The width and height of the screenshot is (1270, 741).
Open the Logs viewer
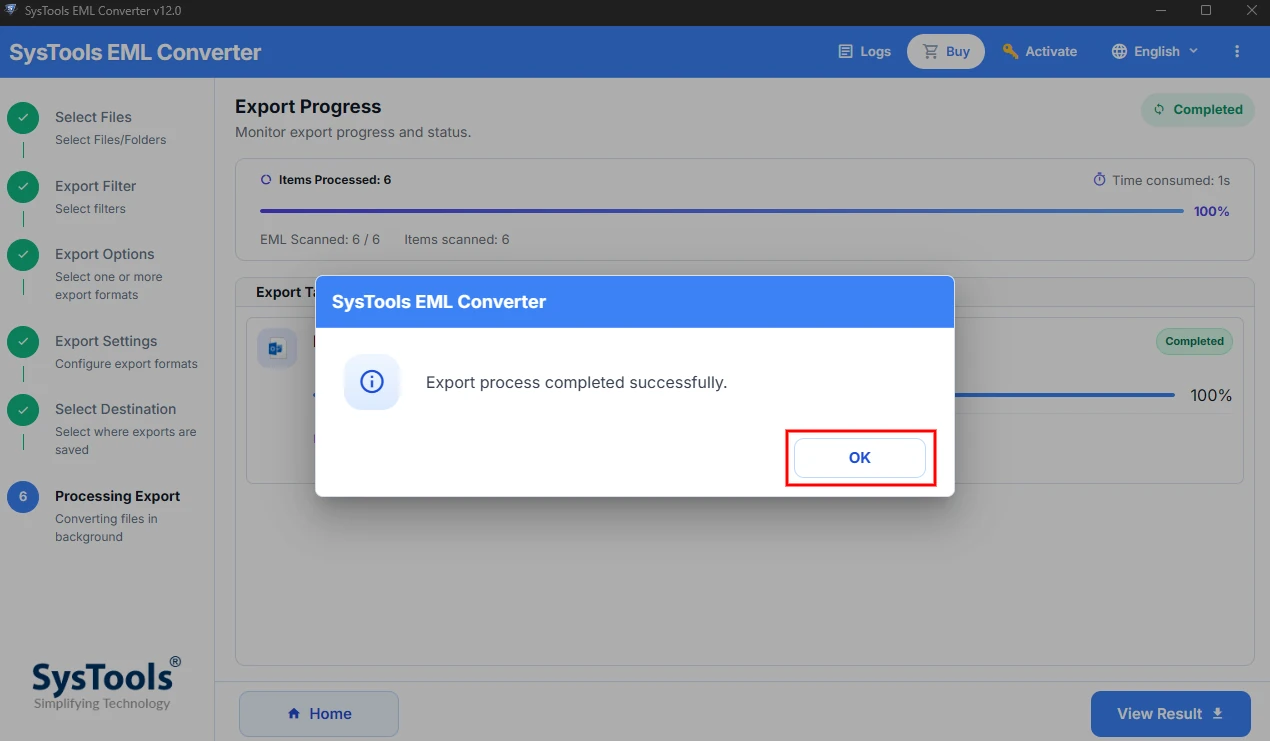coord(864,51)
